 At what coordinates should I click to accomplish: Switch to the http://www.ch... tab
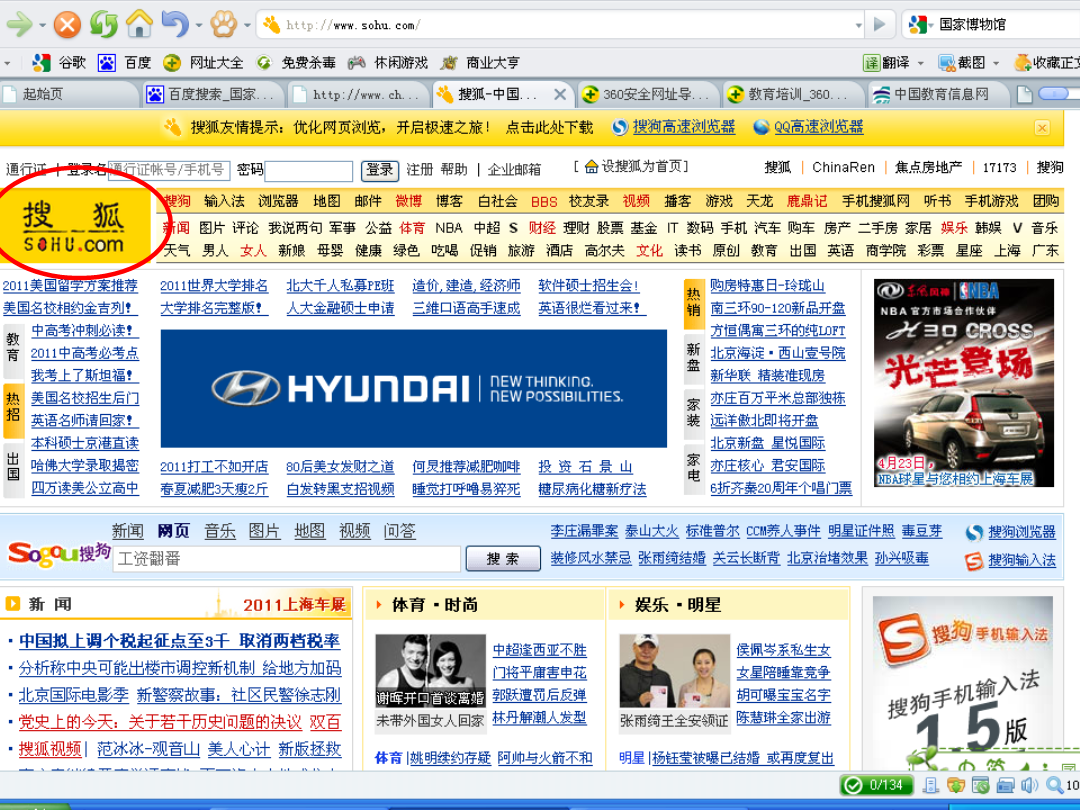[358, 94]
